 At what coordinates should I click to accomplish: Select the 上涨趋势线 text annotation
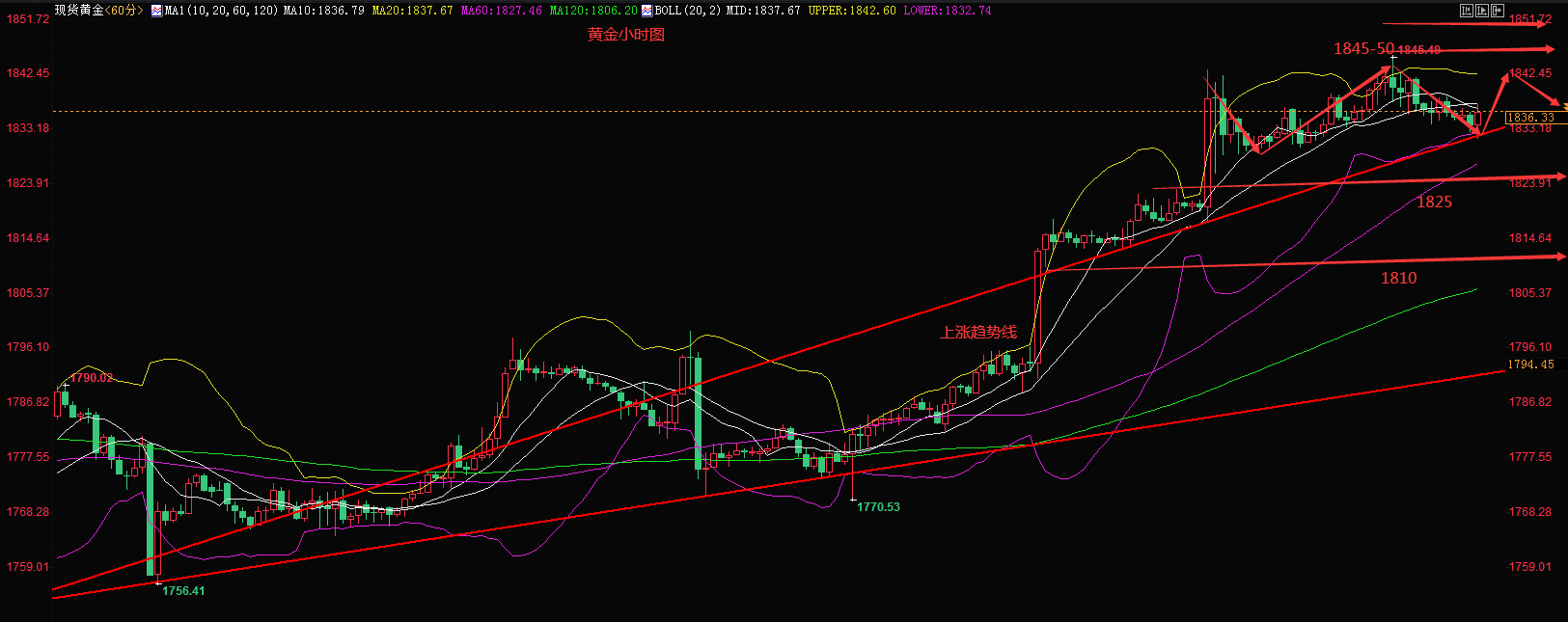click(978, 333)
